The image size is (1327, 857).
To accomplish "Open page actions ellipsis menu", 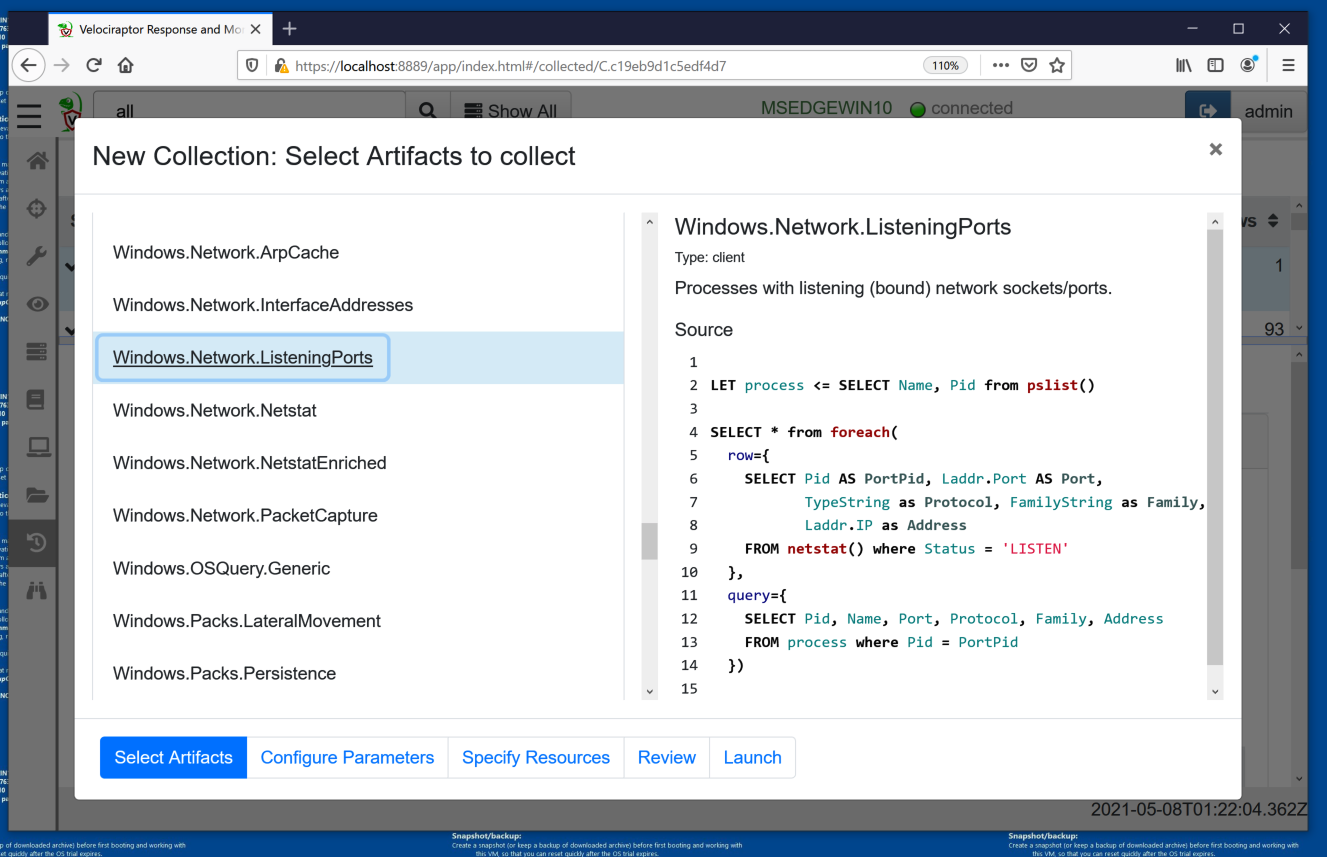I will [x=1000, y=65].
